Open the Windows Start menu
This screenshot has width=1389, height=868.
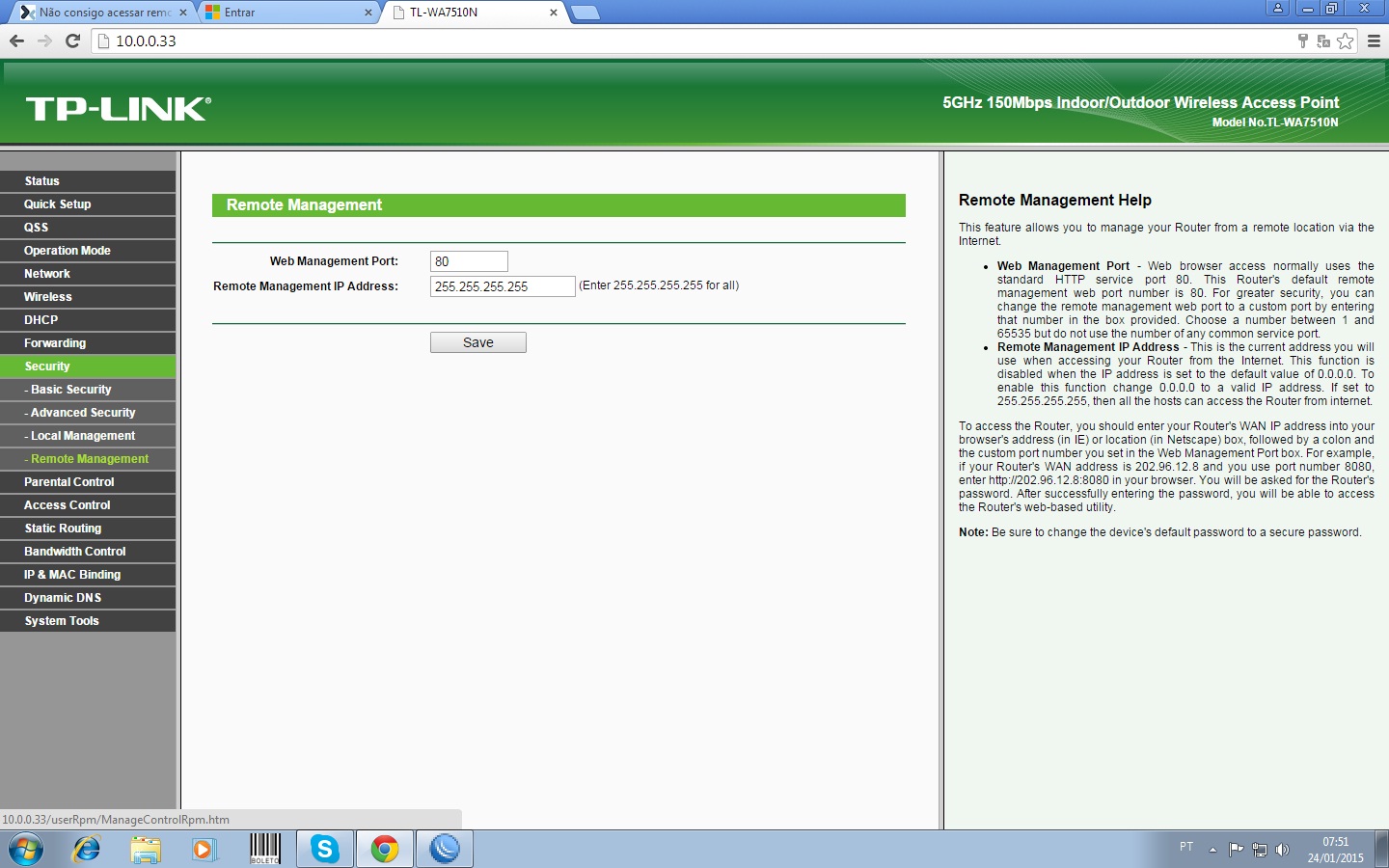pyautogui.click(x=26, y=849)
